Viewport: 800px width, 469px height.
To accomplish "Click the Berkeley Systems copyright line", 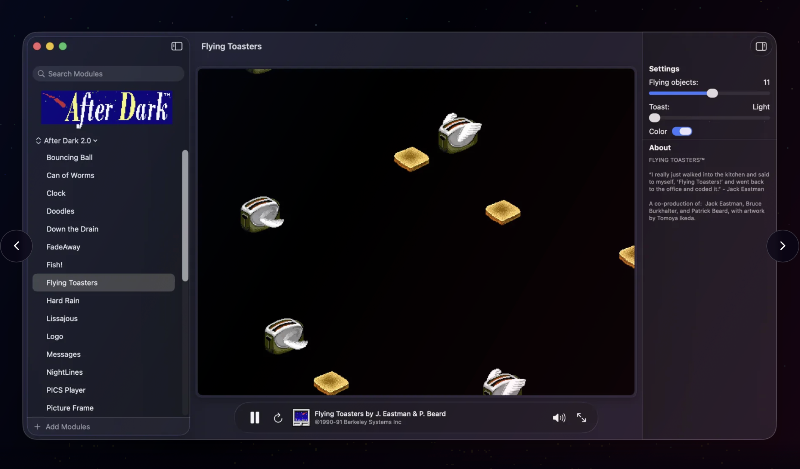I will pos(358,423).
